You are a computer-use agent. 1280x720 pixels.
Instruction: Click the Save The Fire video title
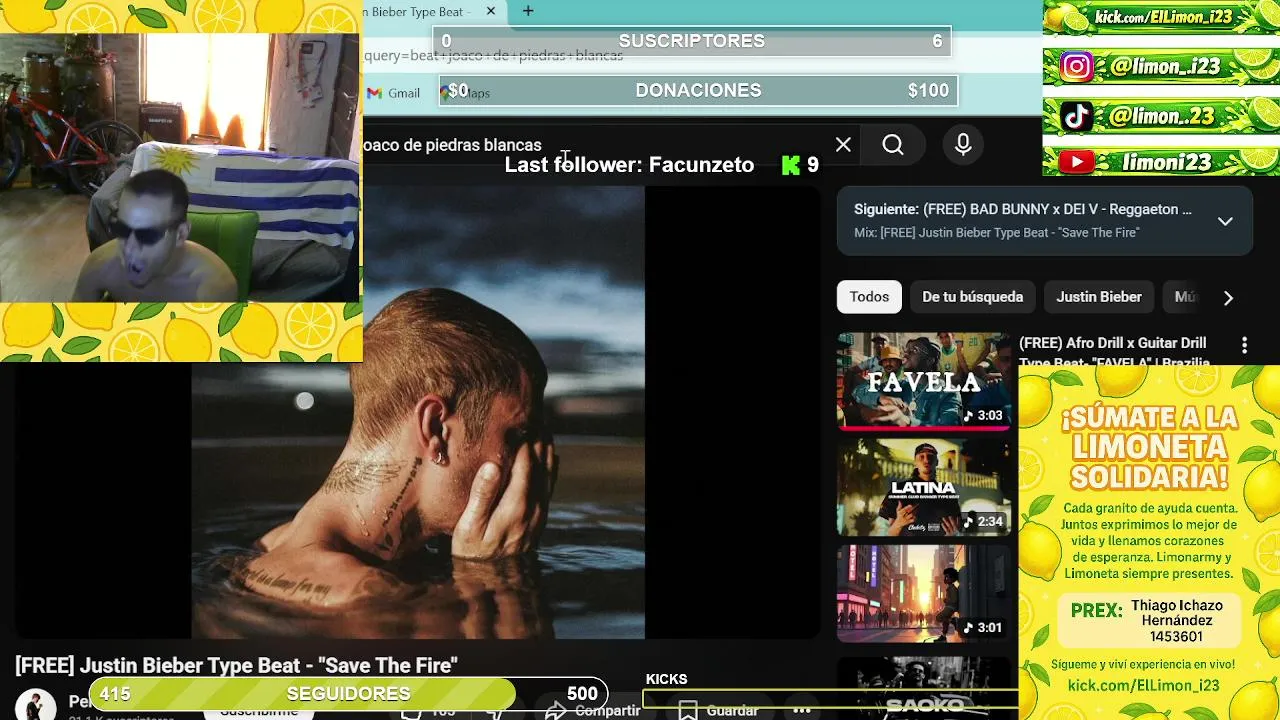[x=236, y=665]
